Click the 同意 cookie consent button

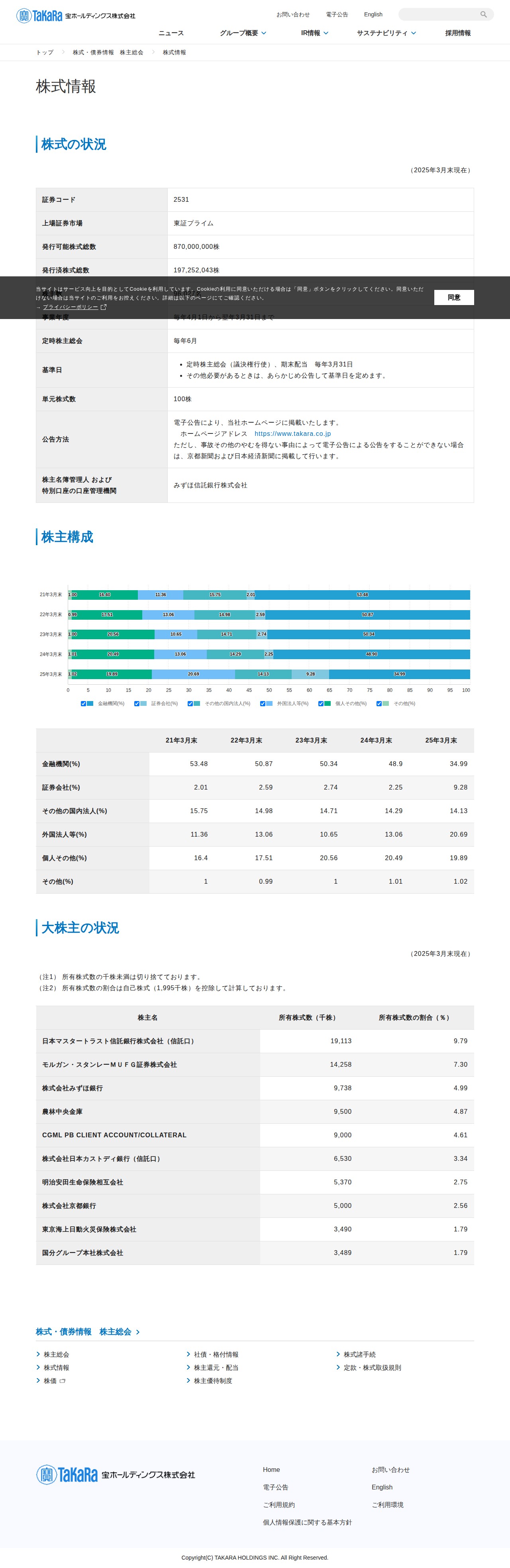[454, 297]
